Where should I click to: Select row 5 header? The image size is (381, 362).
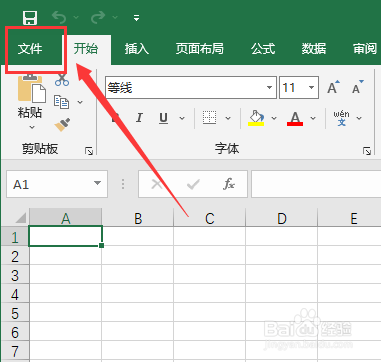click(x=15, y=313)
